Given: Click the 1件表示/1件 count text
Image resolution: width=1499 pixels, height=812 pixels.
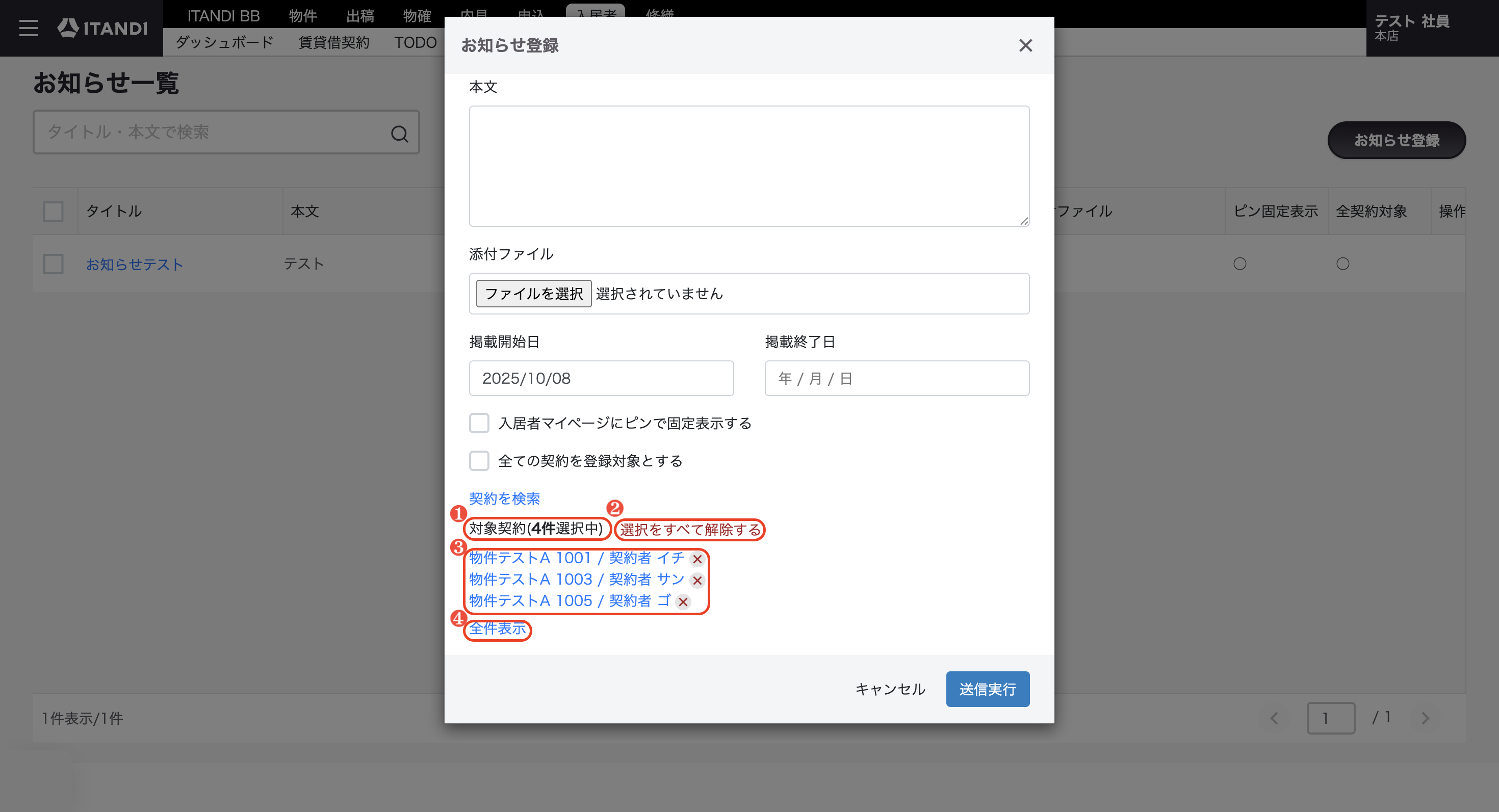Looking at the screenshot, I should tap(83, 718).
